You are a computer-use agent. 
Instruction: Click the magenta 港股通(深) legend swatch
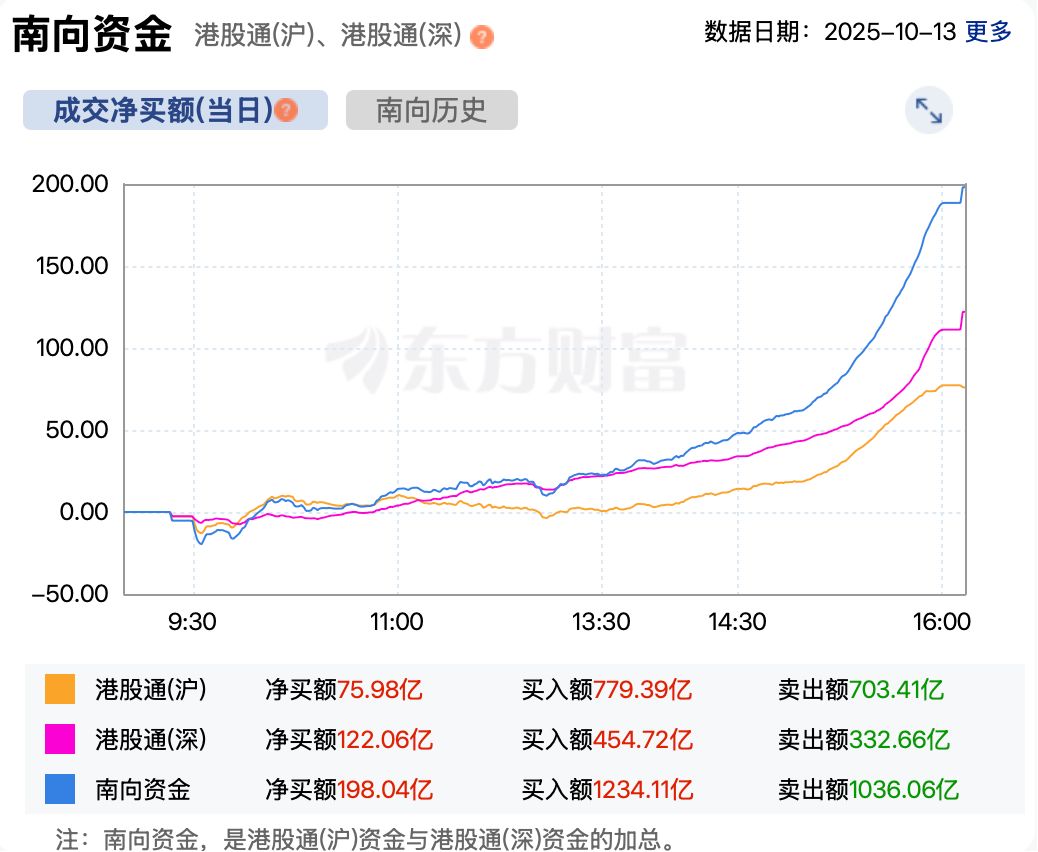pyautogui.click(x=60, y=739)
